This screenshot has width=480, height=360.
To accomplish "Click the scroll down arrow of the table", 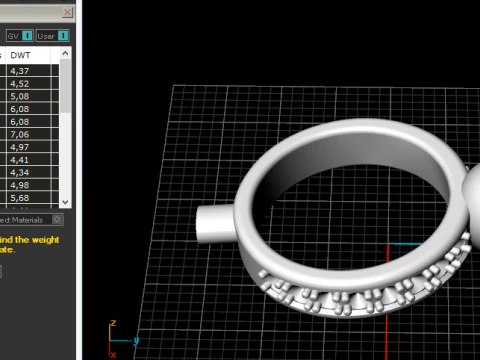I will pos(65,202).
